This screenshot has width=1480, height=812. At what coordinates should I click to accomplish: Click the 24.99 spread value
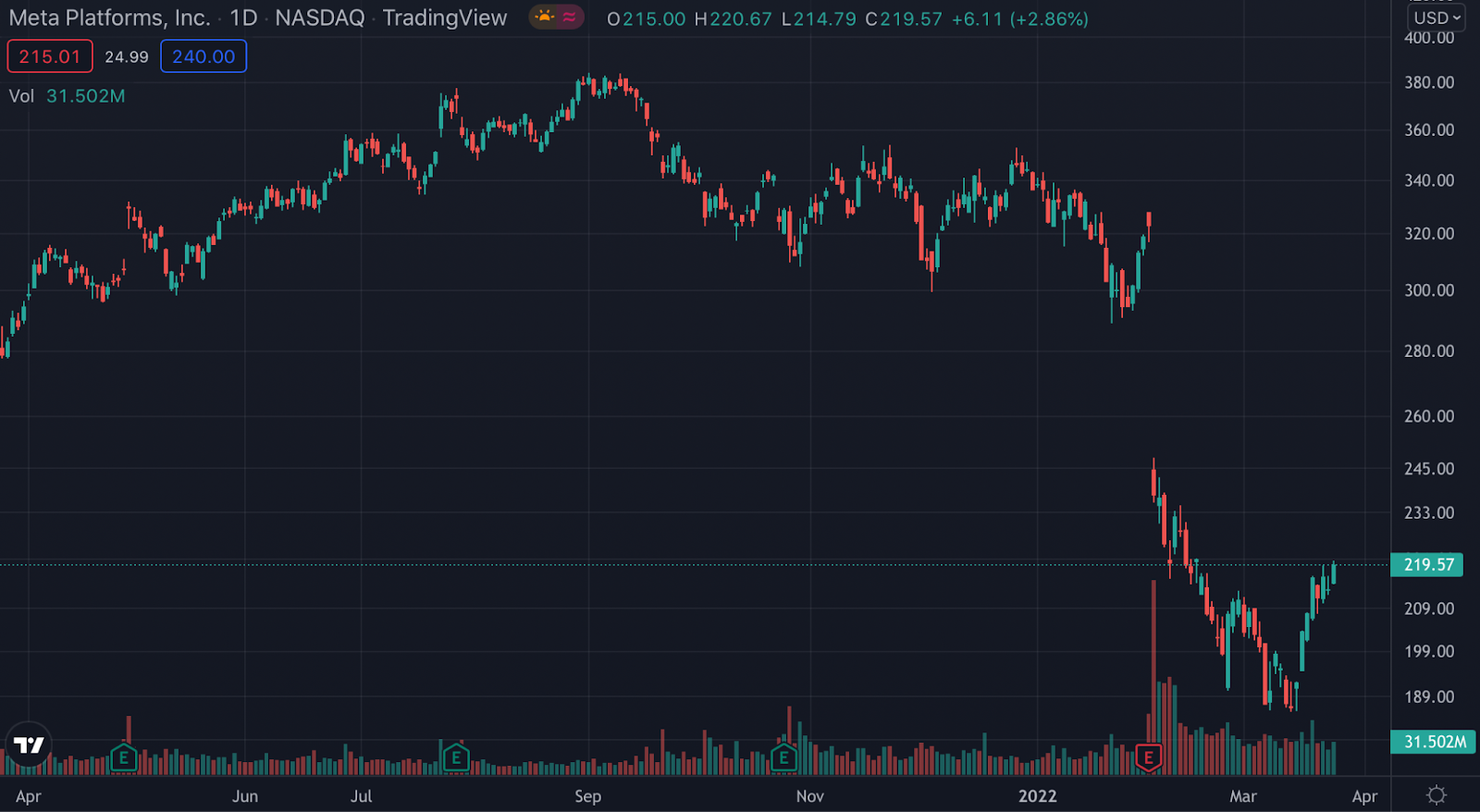127,56
